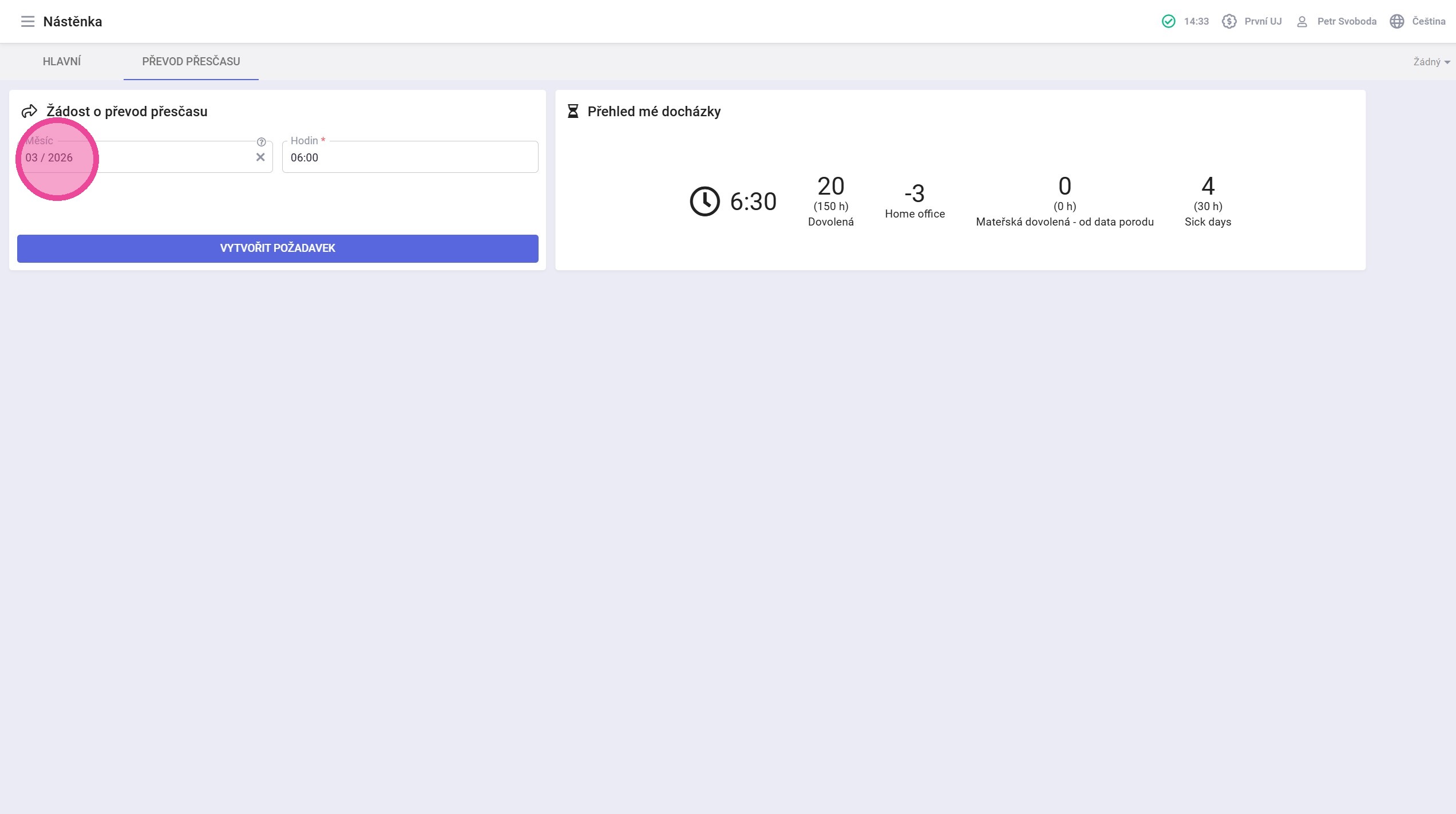The height and width of the screenshot is (814, 1456).
Task: Open the hamburger navigation menu
Action: (27, 22)
